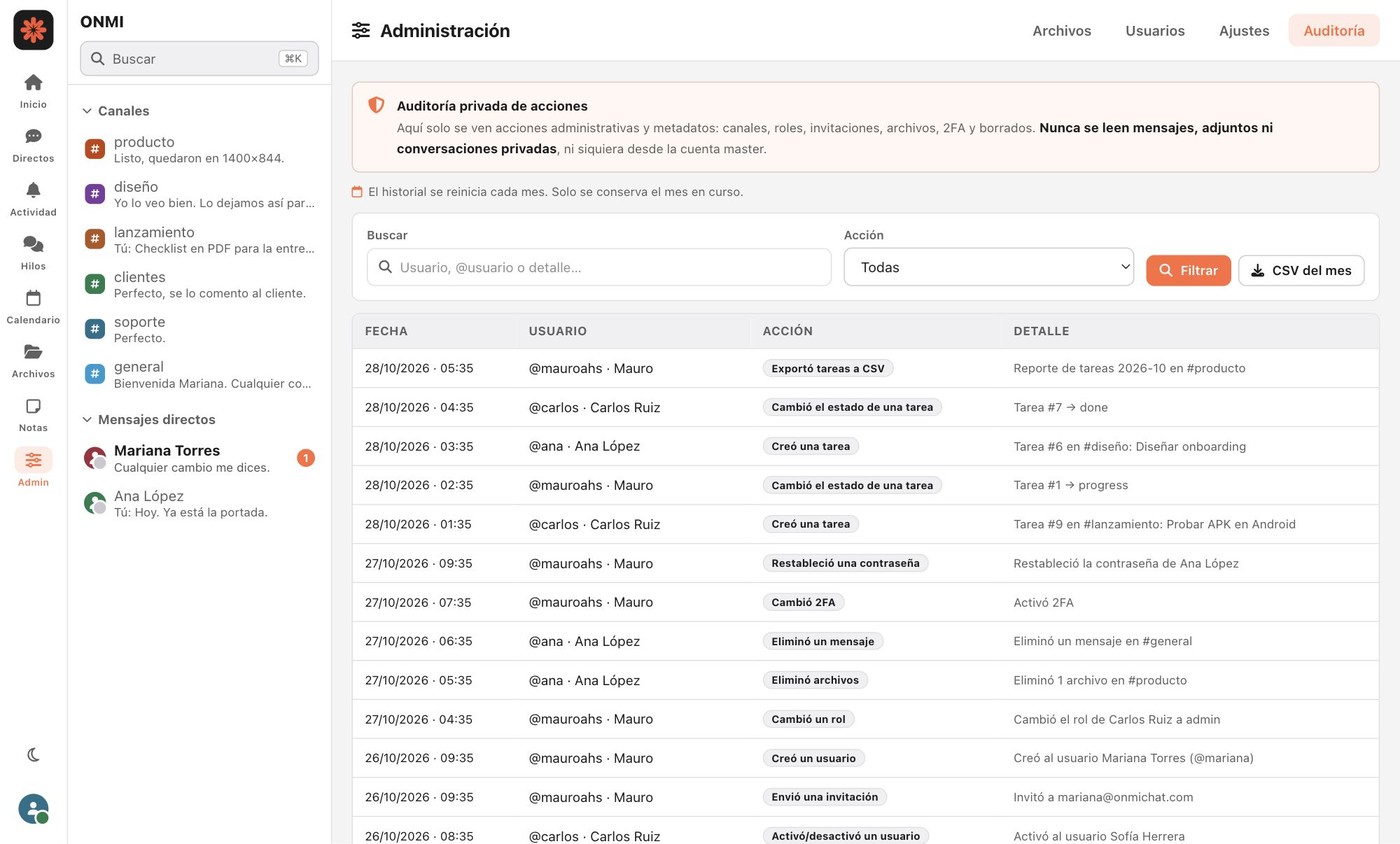Click the Cambió un rol tag
Image resolution: width=1400 pixels, height=844 pixels.
pyautogui.click(x=809, y=719)
